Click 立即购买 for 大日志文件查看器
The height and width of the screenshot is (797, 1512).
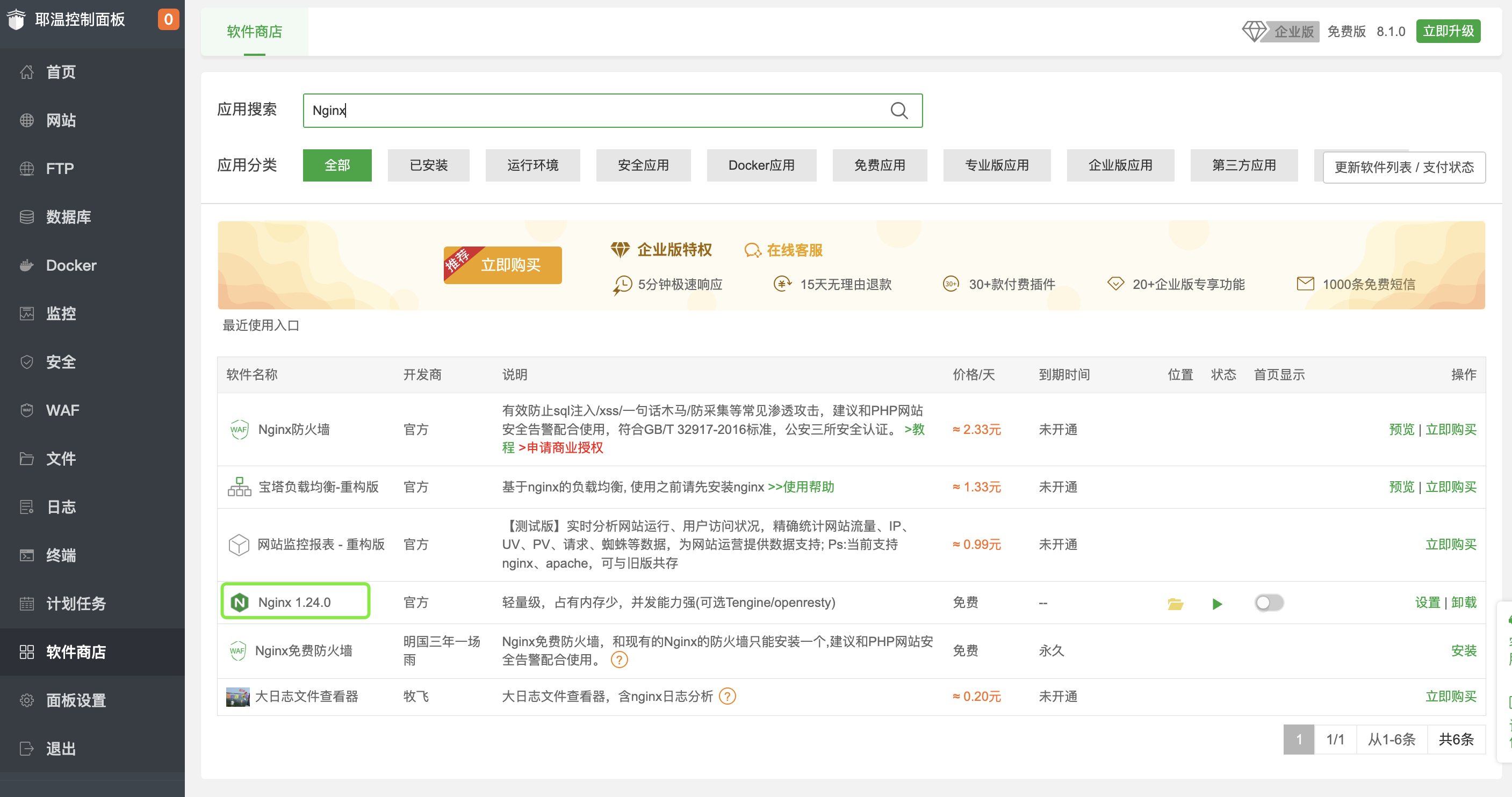coord(1451,697)
